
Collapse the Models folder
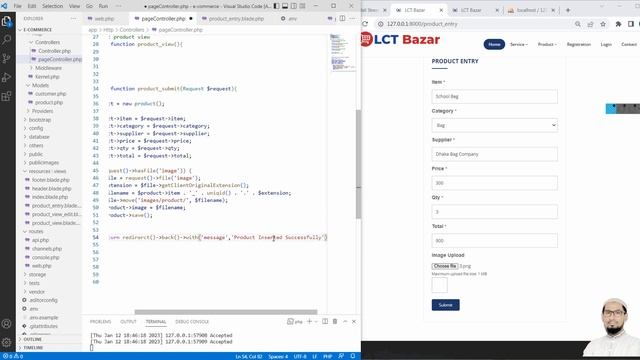(x=40, y=85)
